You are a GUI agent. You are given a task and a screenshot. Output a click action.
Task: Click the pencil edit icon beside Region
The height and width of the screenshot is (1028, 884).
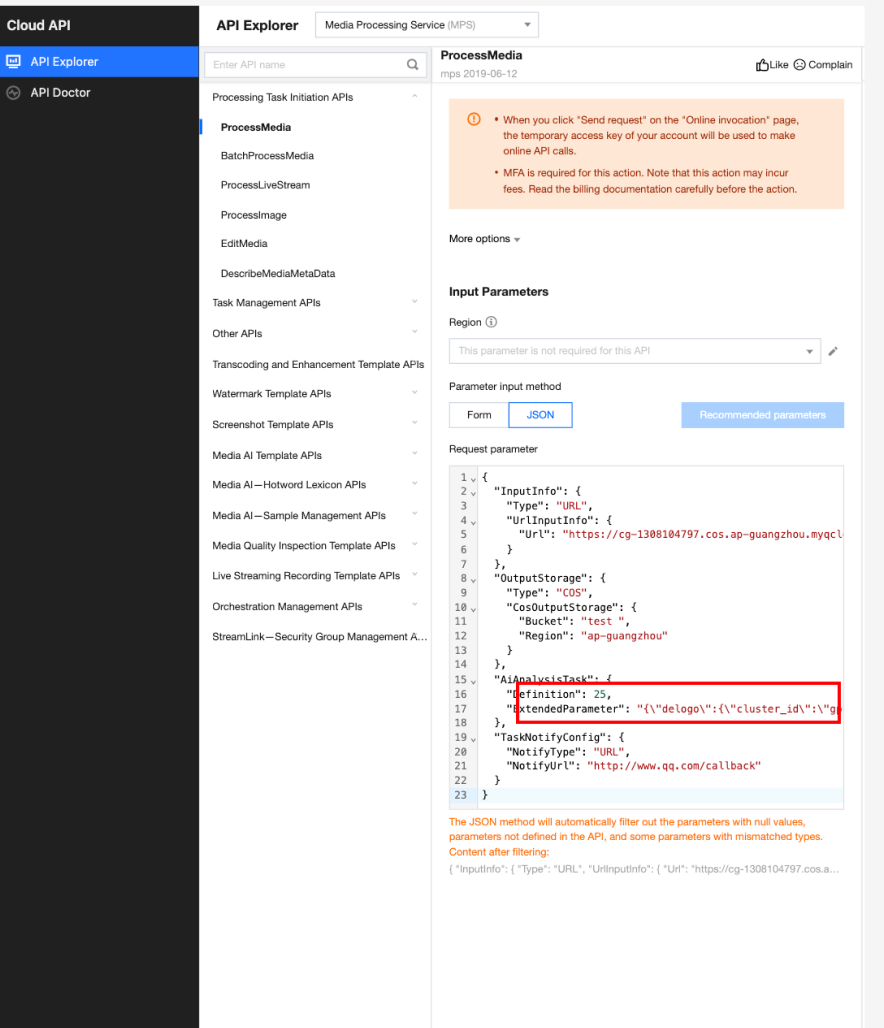(833, 351)
